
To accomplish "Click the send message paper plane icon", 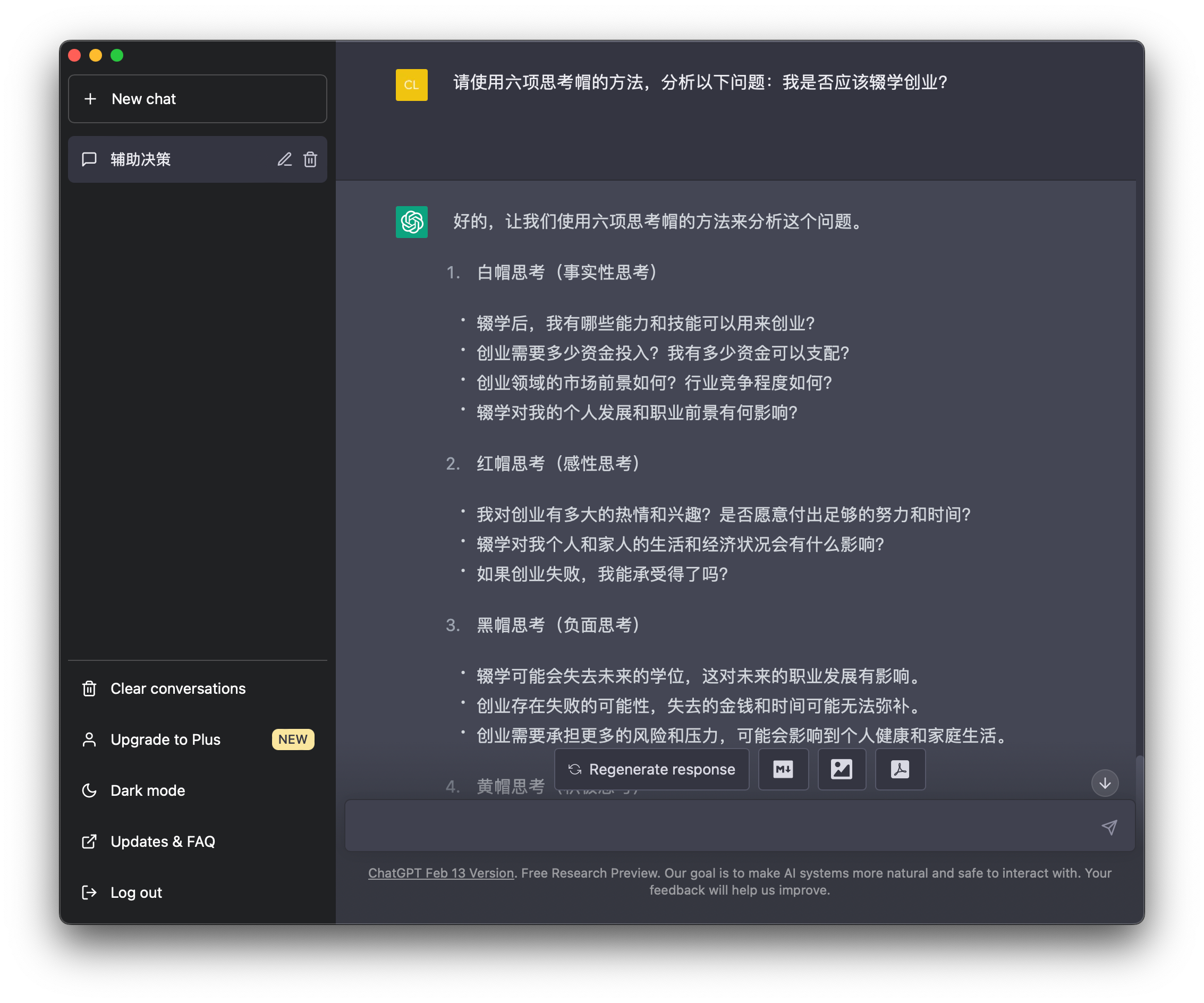I will tap(1109, 827).
